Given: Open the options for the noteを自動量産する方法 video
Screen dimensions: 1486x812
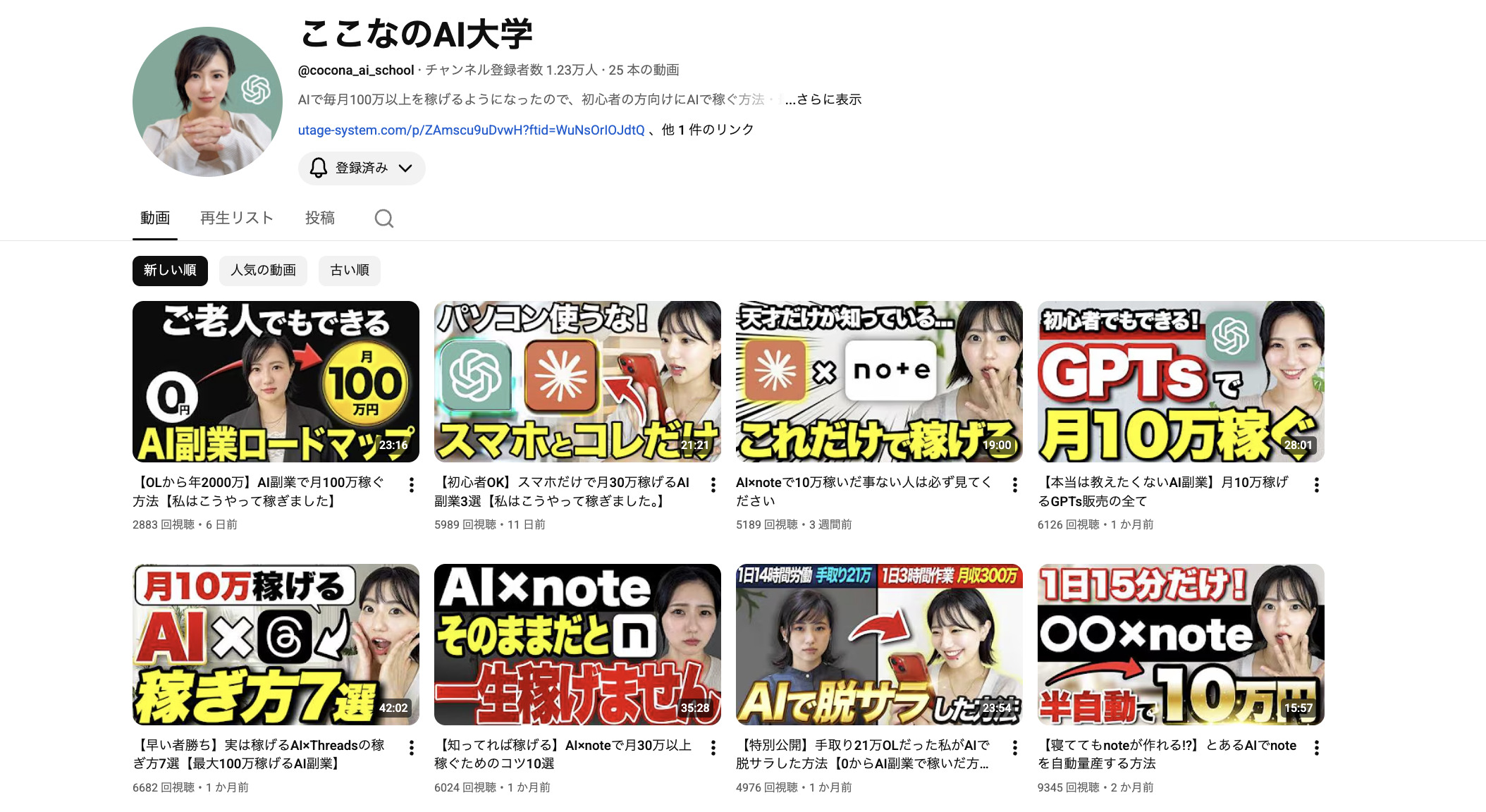Looking at the screenshot, I should coord(1316,747).
